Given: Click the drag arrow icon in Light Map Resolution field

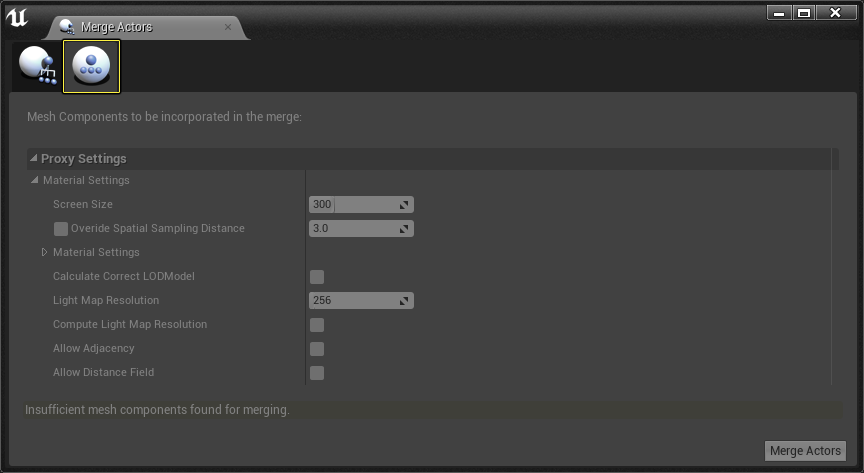Looking at the screenshot, I should (404, 301).
